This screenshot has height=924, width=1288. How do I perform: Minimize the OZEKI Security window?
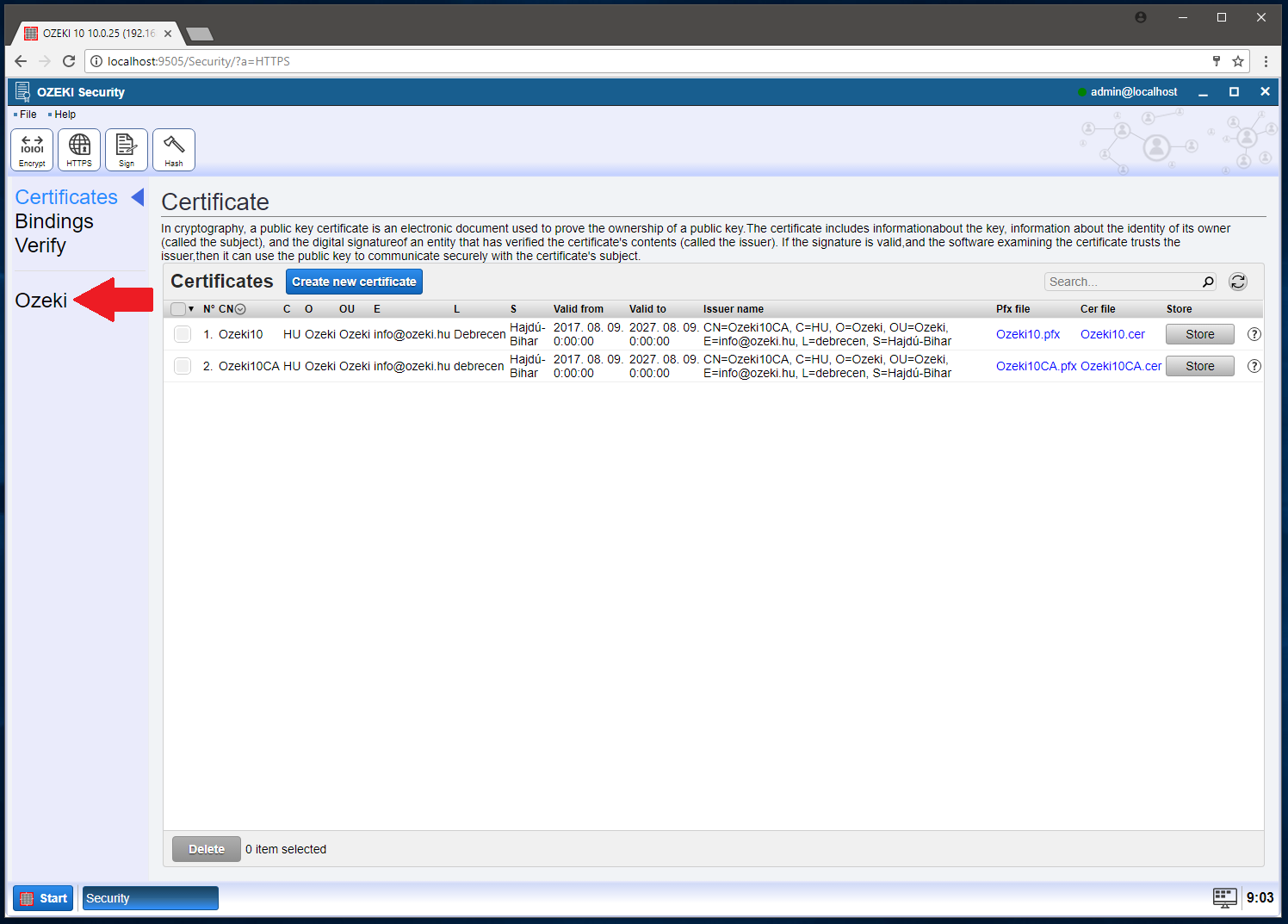1203,92
